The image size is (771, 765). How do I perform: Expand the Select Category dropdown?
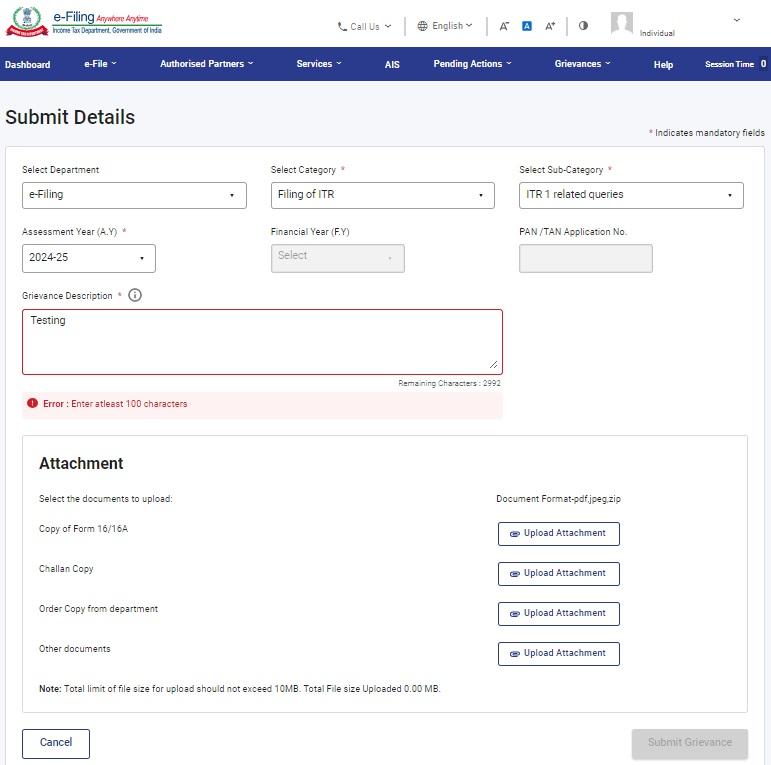click(x=382, y=195)
